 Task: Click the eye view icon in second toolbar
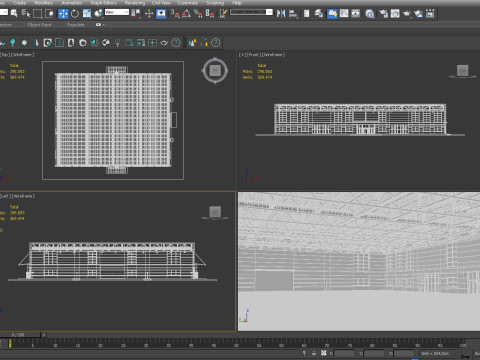[164, 43]
